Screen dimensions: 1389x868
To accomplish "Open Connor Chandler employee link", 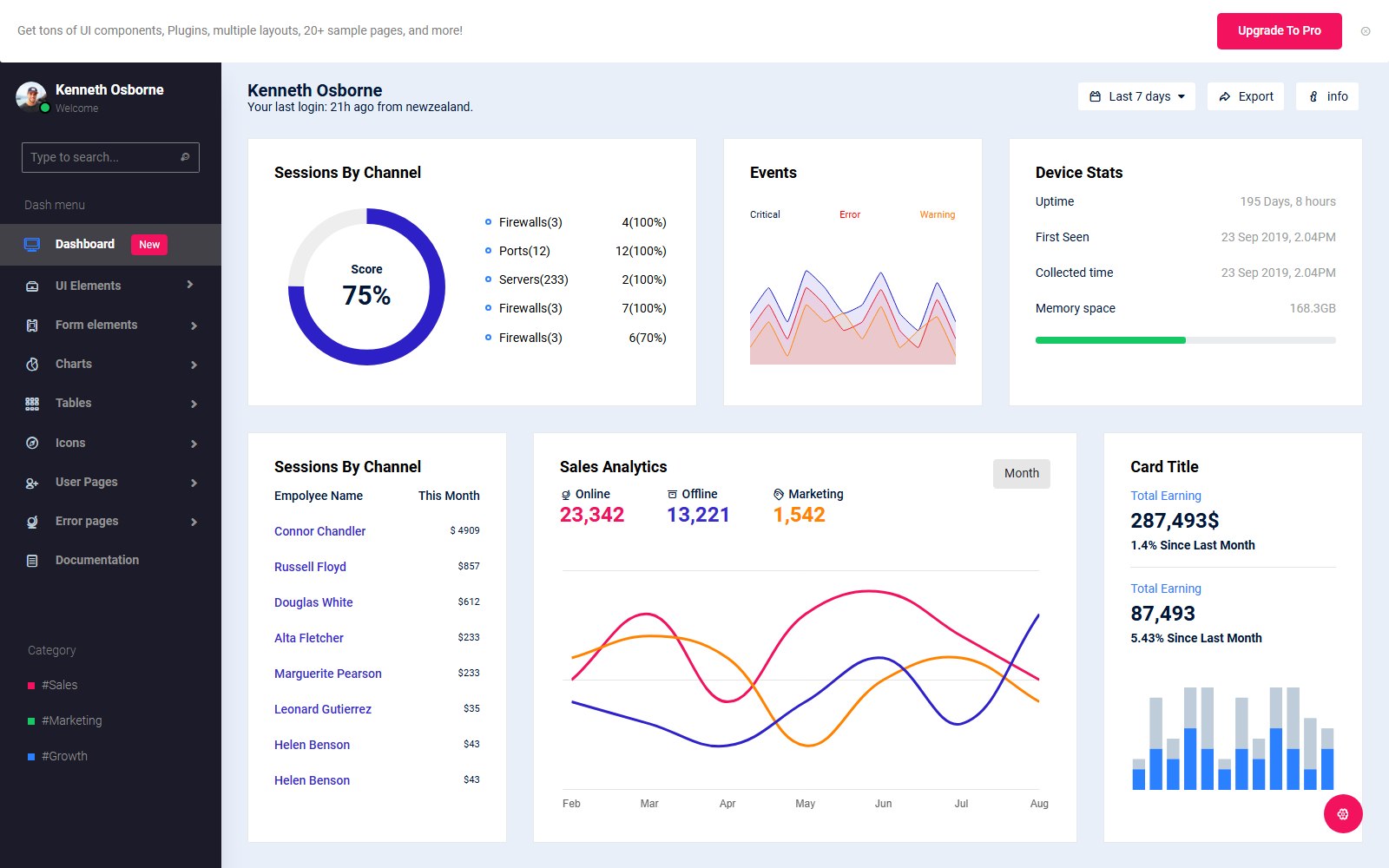I will [319, 531].
